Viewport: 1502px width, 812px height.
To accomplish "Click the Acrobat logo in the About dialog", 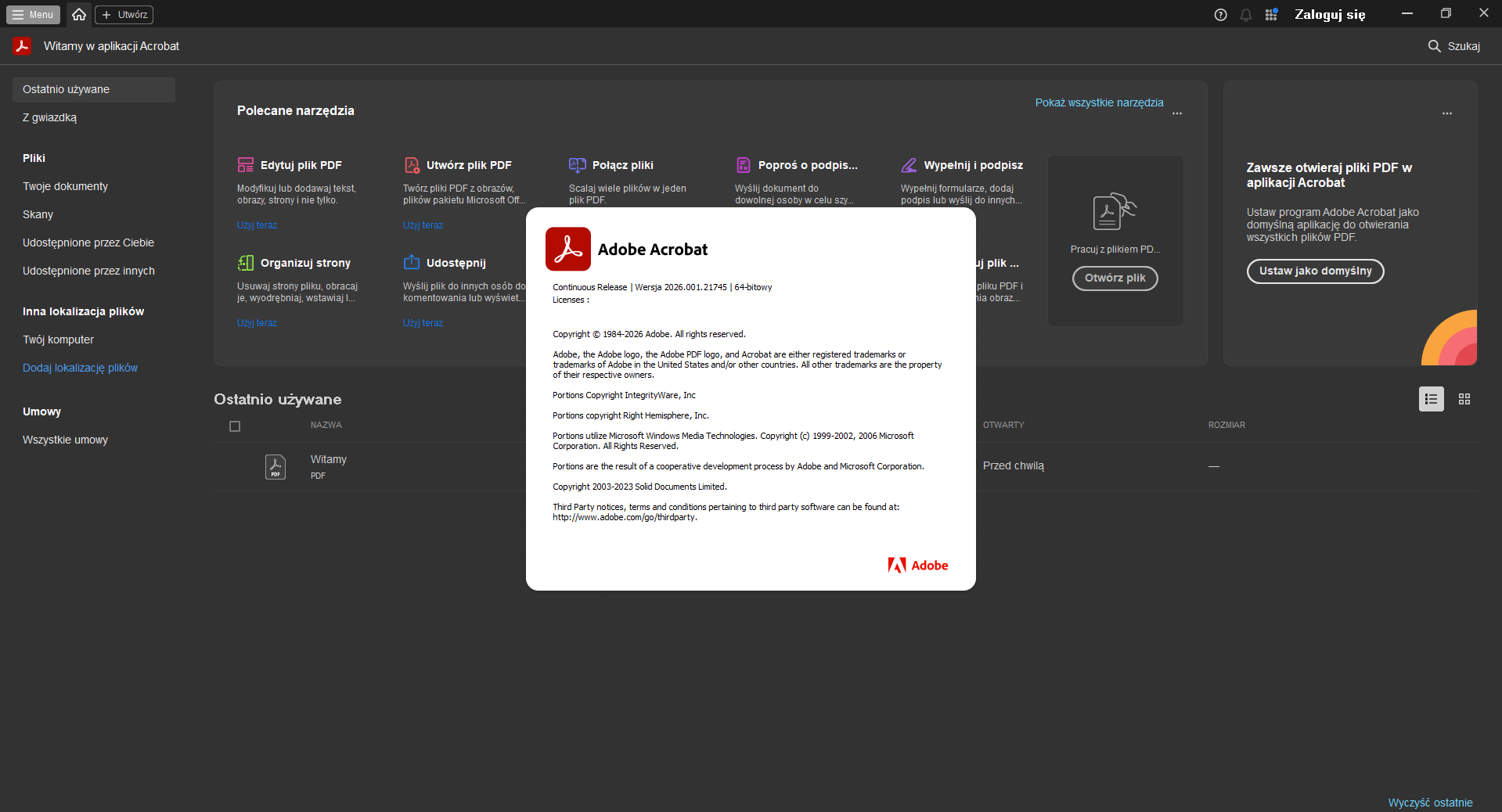I will click(568, 249).
